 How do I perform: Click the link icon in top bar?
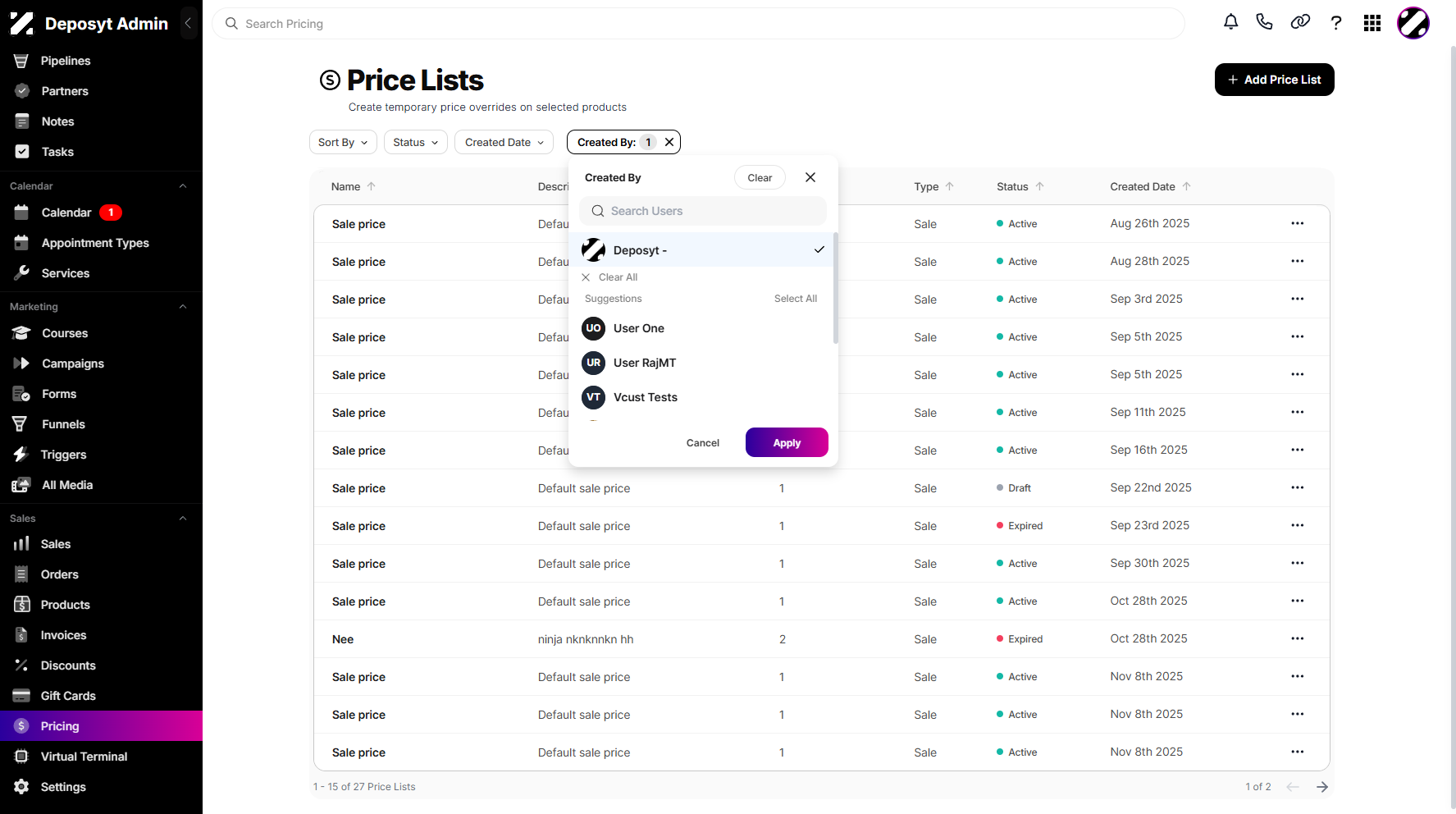[1300, 22]
